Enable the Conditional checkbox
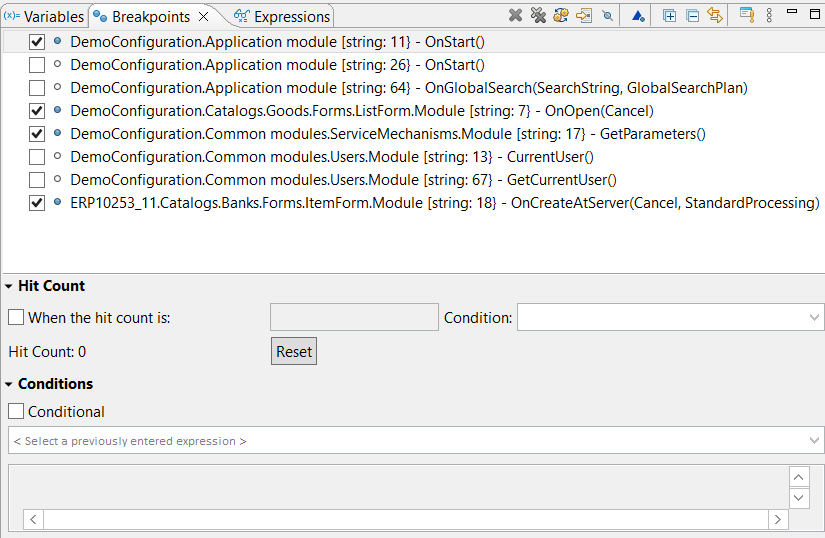This screenshot has width=825, height=538. point(16,412)
